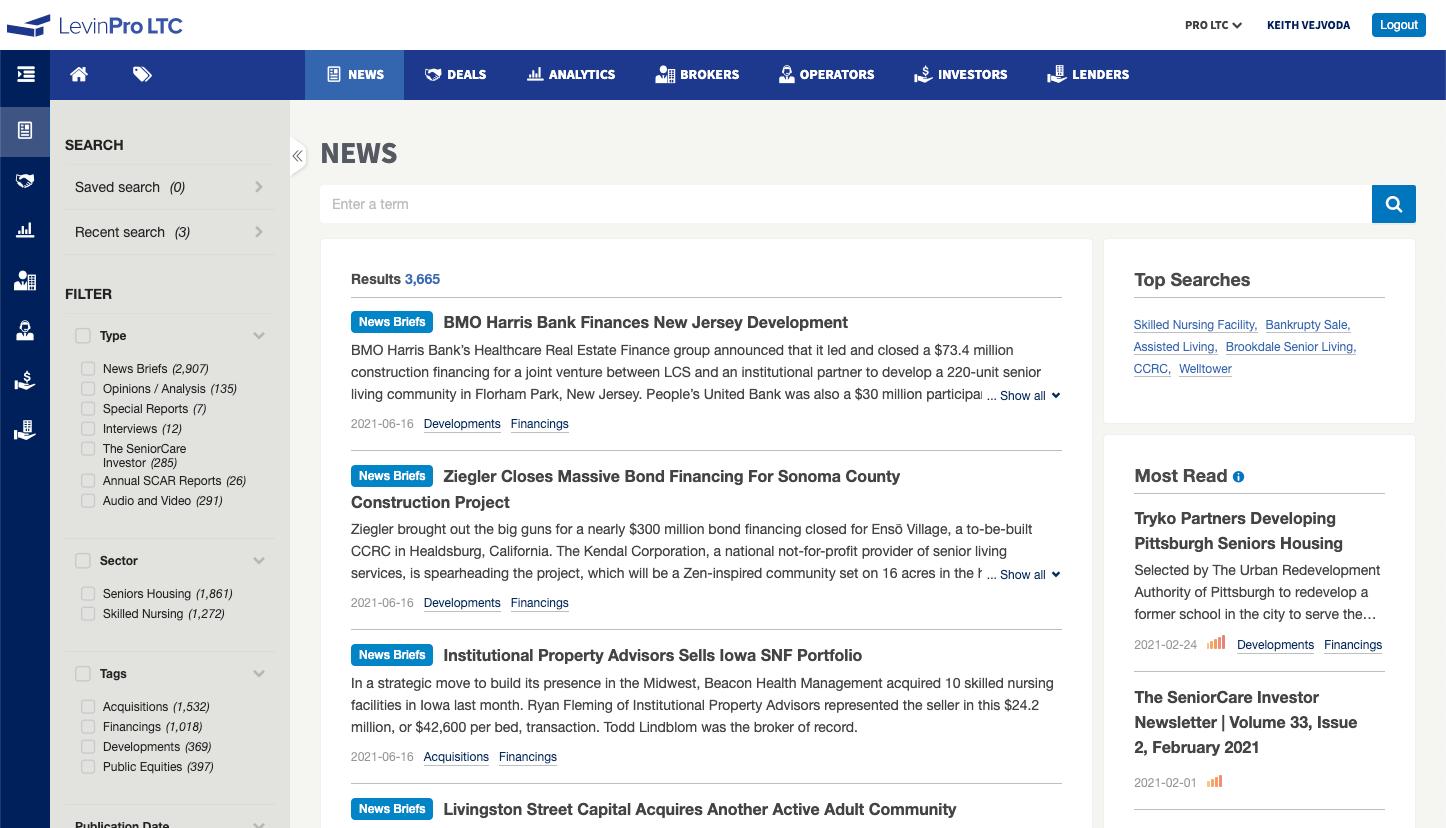Open Institutional Property Advisors Iowa SNF article

tap(652, 655)
